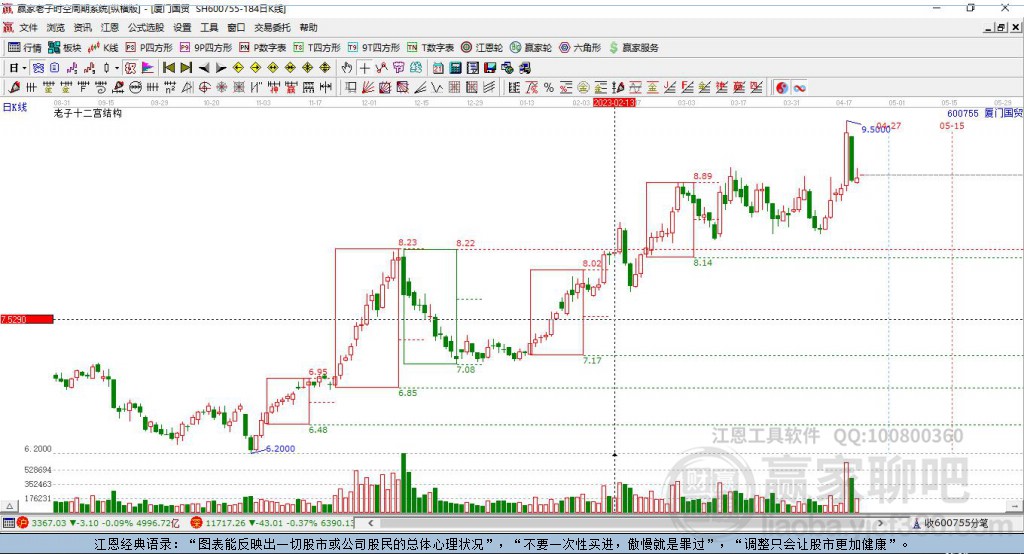This screenshot has height=554, width=1024.
Task: Select the red fan lines tool
Action: (x=368, y=88)
